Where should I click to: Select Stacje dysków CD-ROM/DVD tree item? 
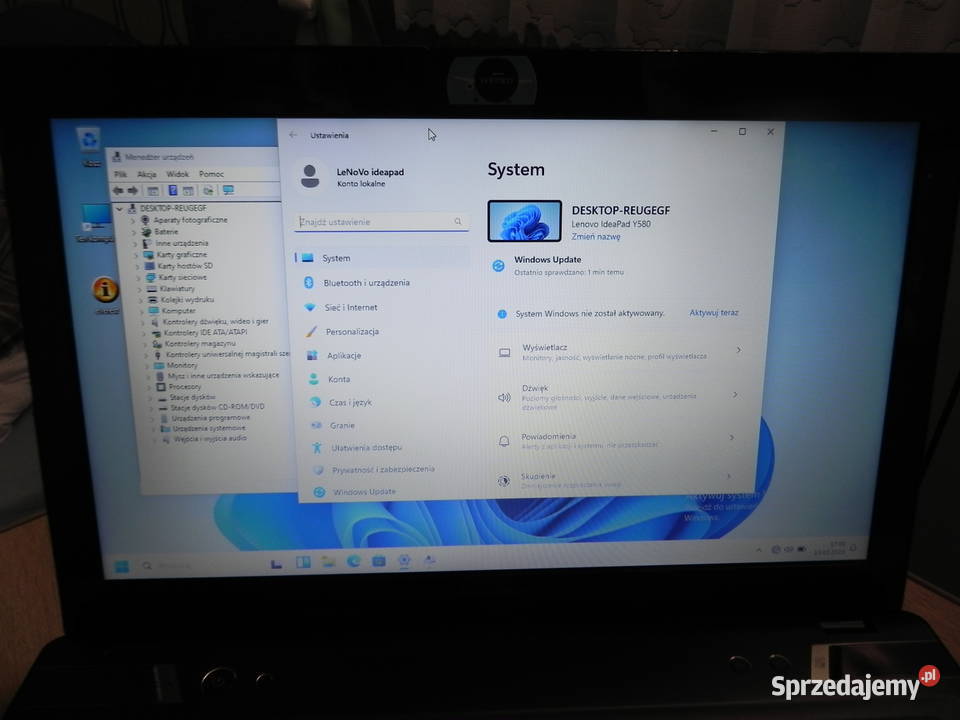pos(217,407)
